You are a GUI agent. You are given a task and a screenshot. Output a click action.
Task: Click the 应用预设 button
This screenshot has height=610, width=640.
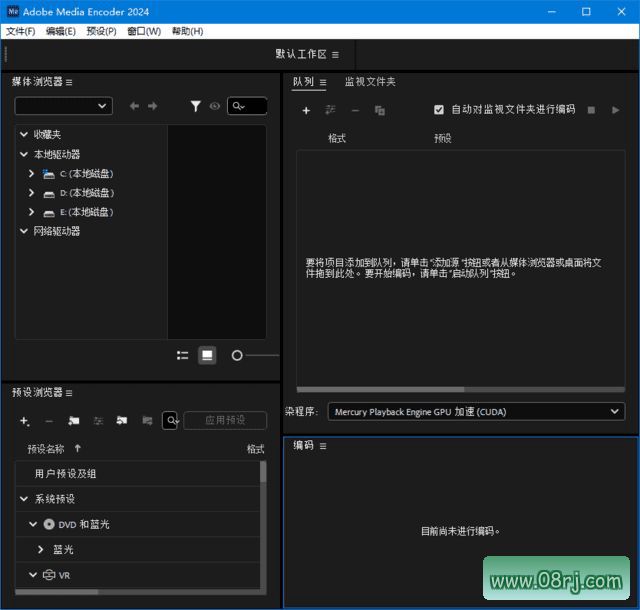tap(225, 420)
